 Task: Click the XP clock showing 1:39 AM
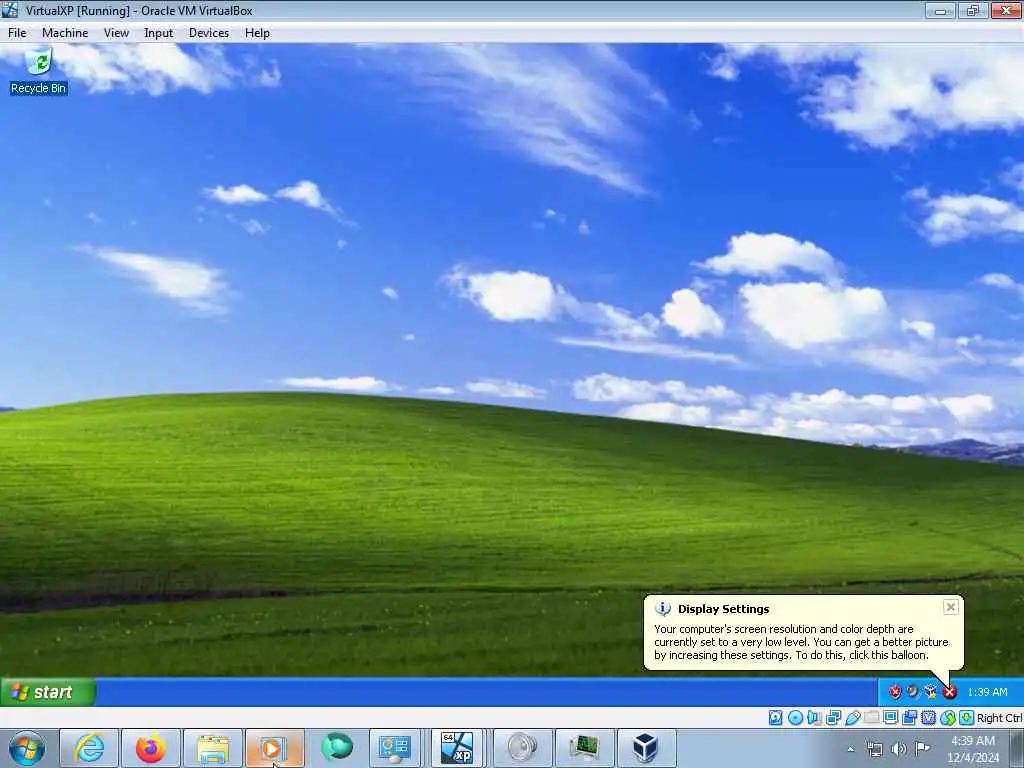coord(987,692)
